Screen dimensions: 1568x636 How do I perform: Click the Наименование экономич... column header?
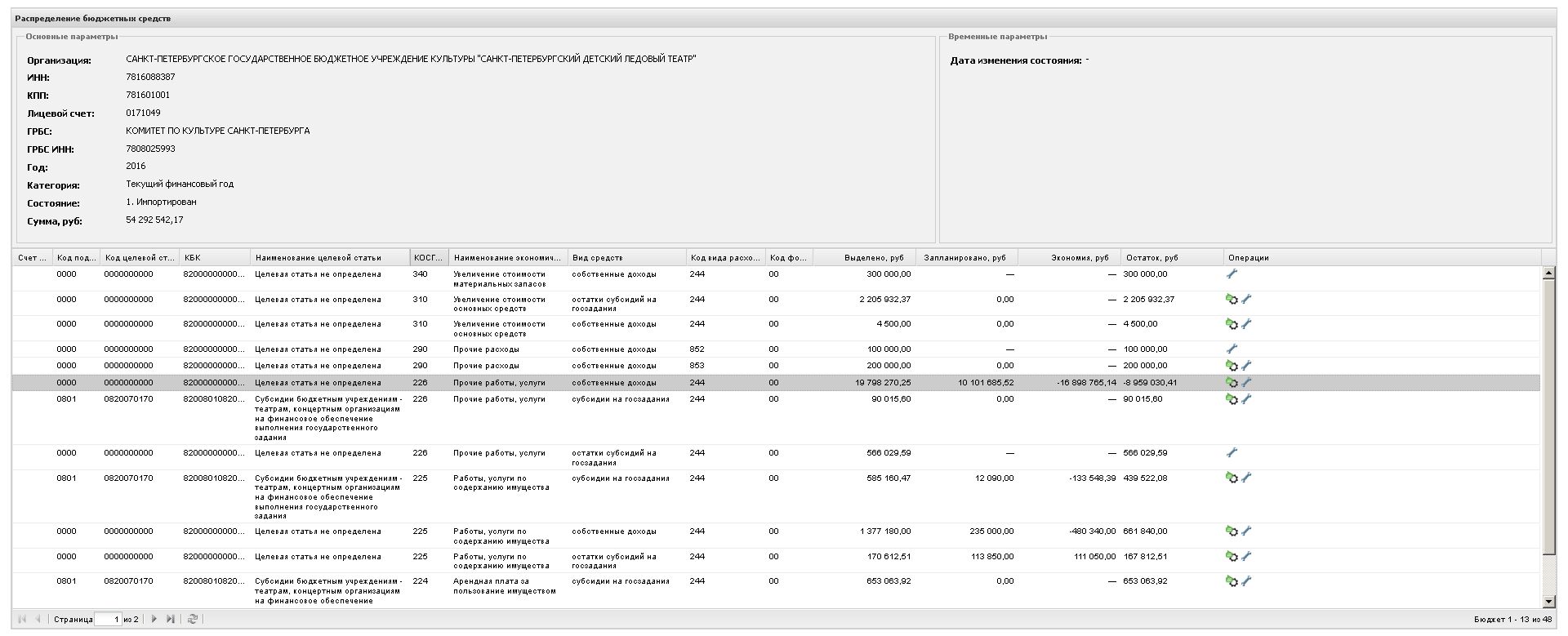(x=508, y=257)
